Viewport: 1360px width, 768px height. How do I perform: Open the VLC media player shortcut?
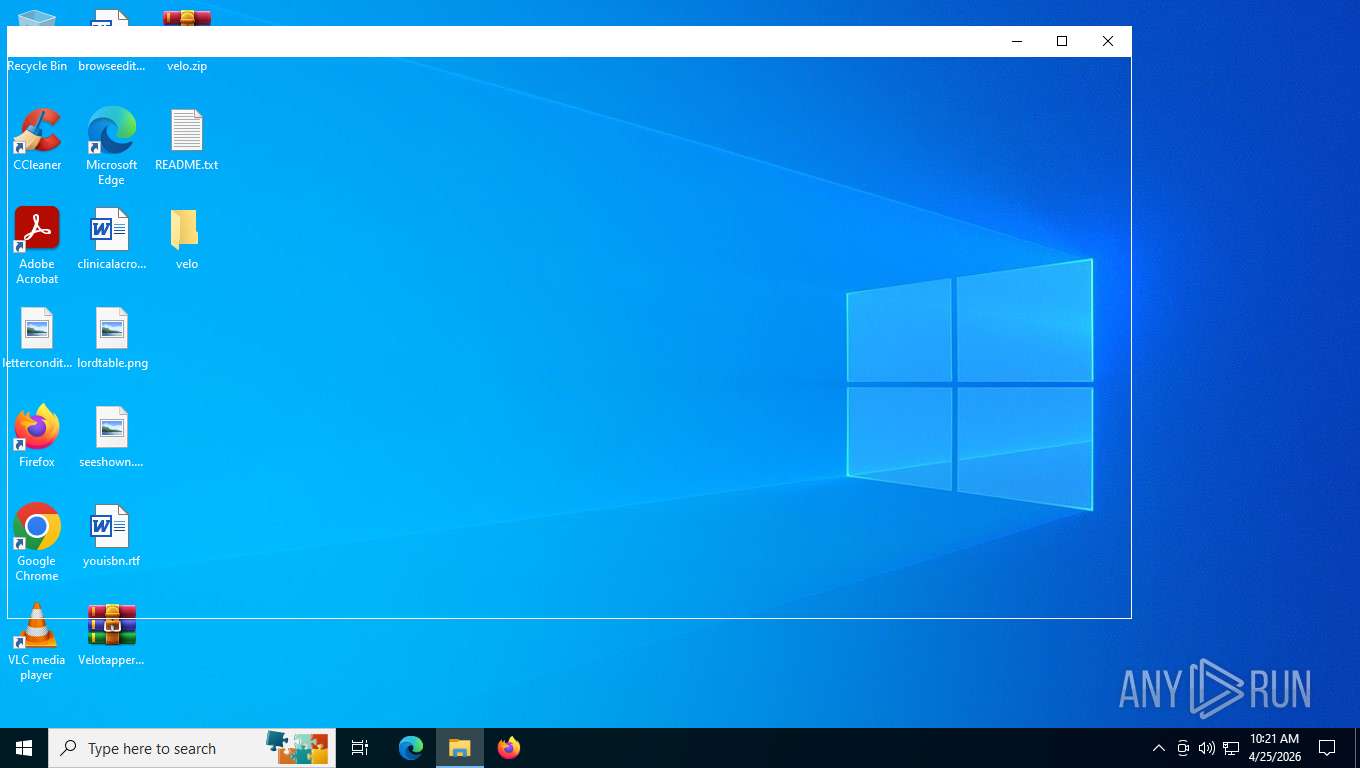[37, 641]
